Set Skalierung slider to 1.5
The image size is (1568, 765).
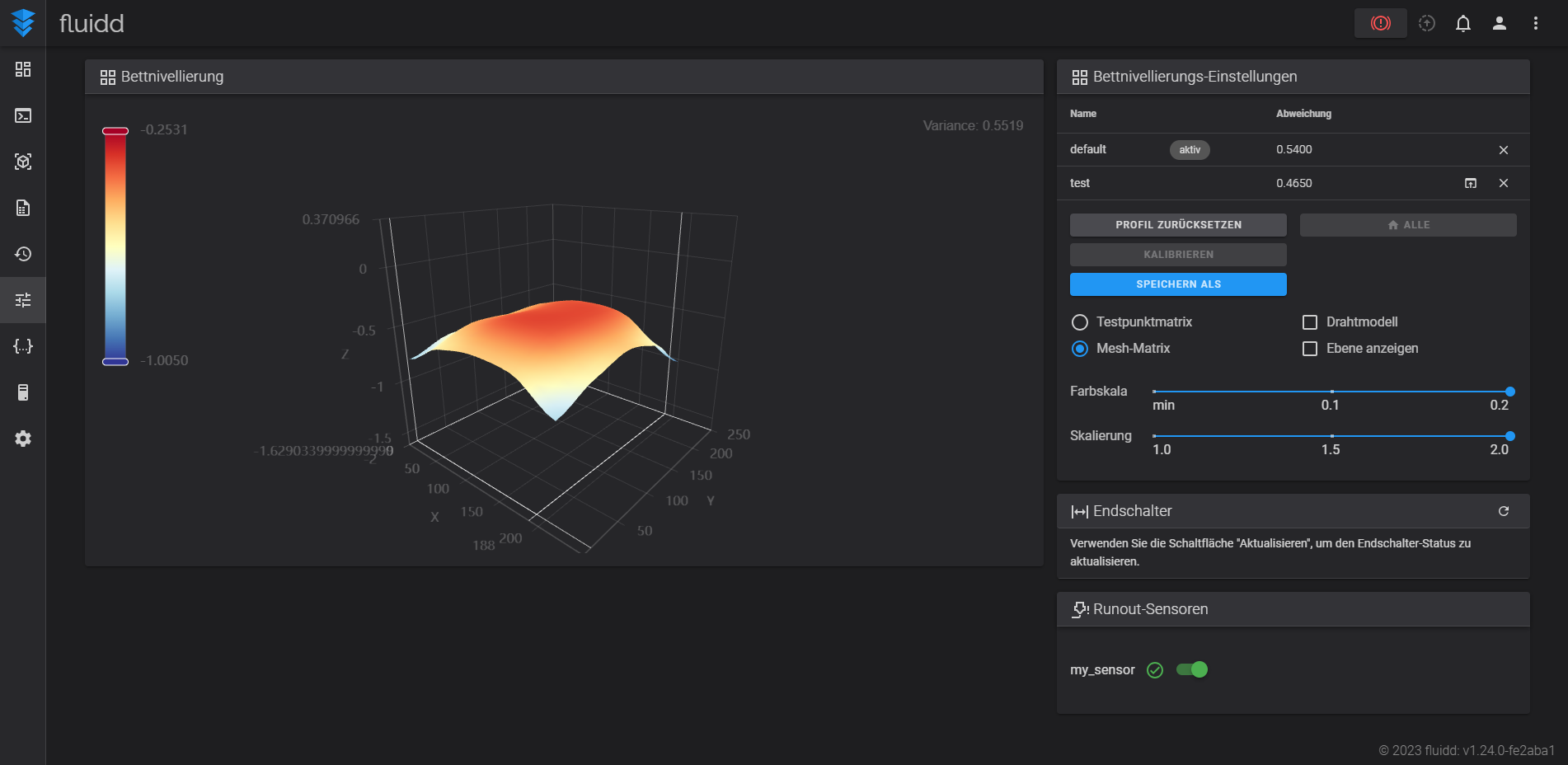click(1332, 436)
